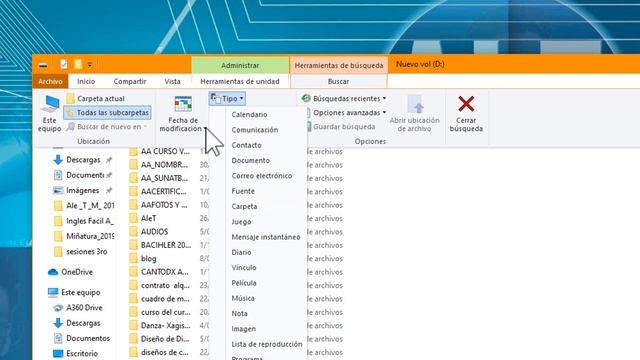
Task: Select the Buscar ribbon tab
Action: point(338,81)
